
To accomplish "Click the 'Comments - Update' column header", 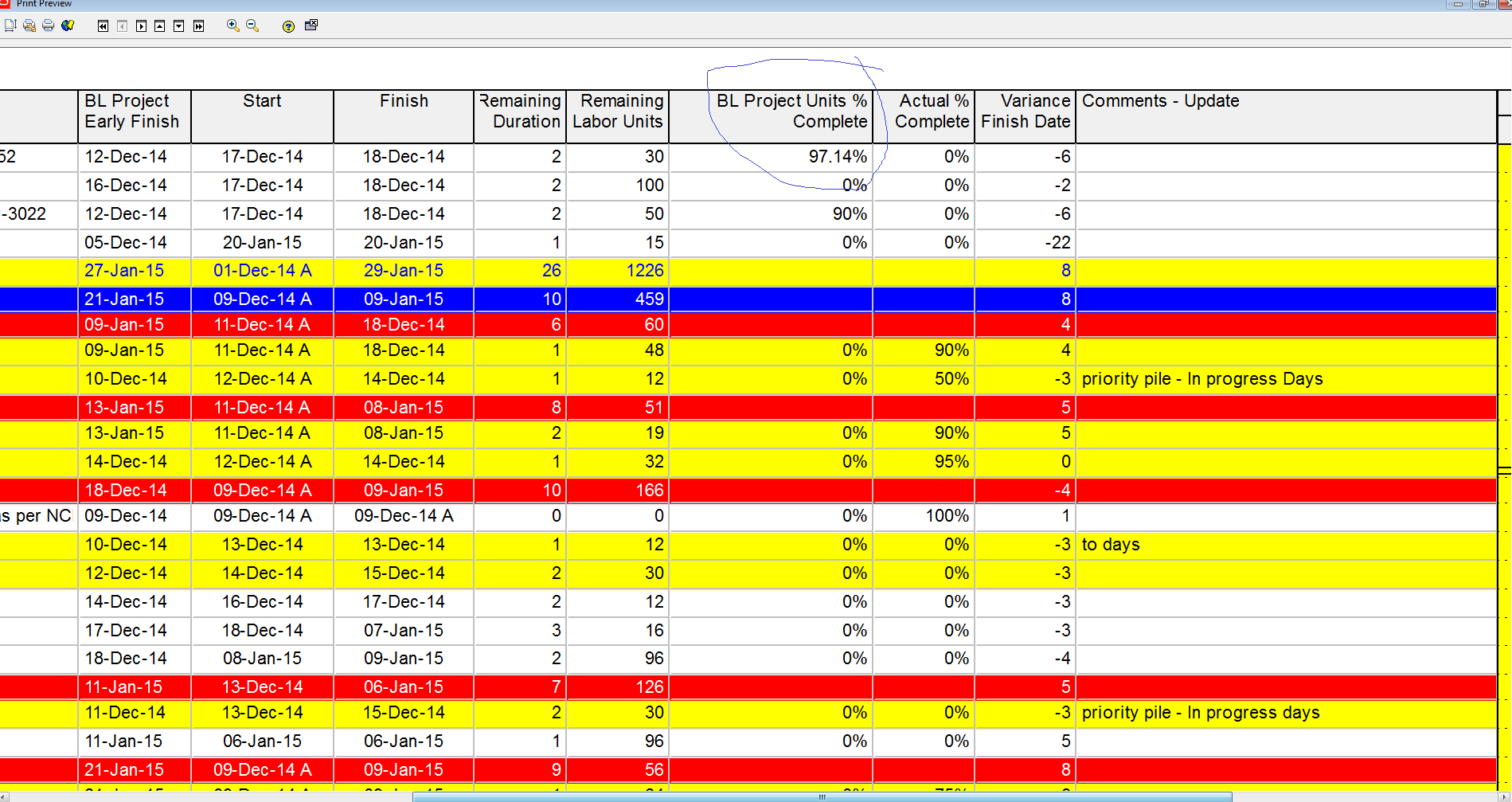I will tap(1286, 116).
